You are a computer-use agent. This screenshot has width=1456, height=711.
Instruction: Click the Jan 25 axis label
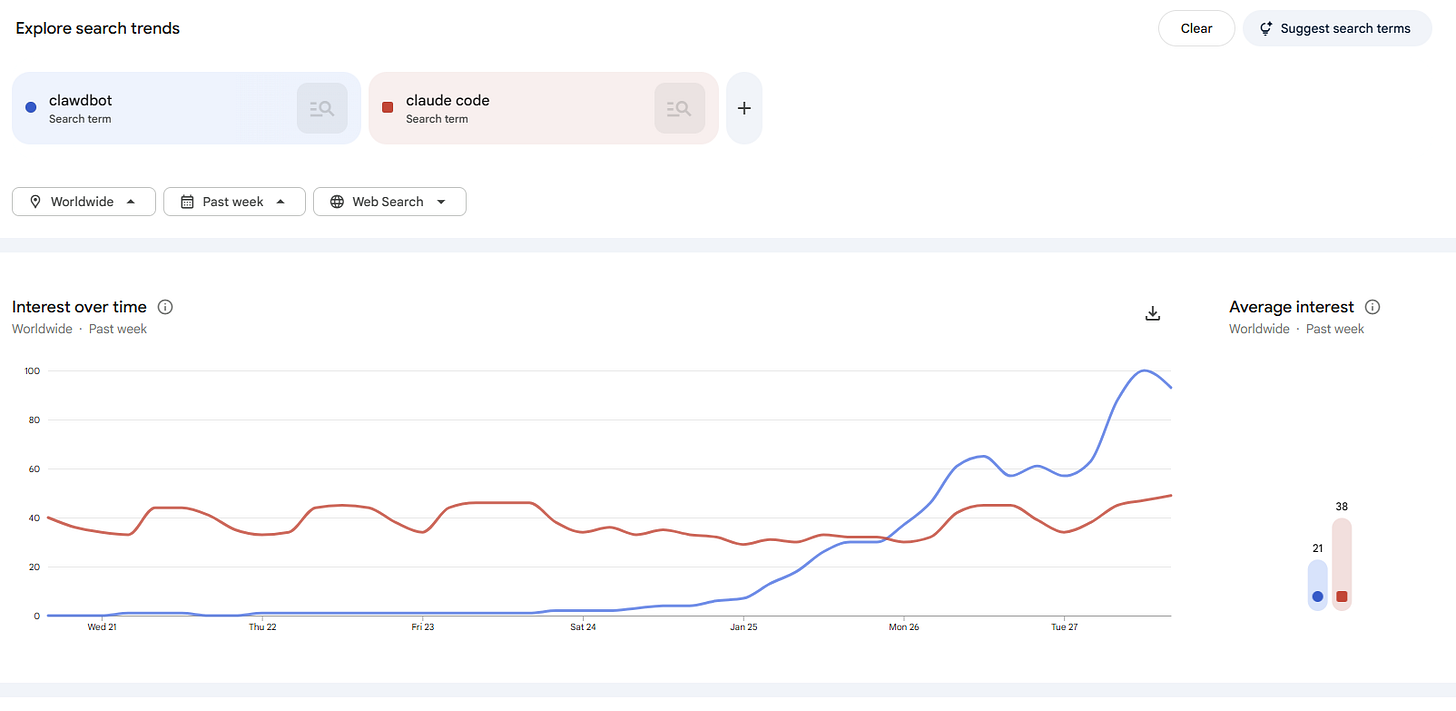(744, 628)
